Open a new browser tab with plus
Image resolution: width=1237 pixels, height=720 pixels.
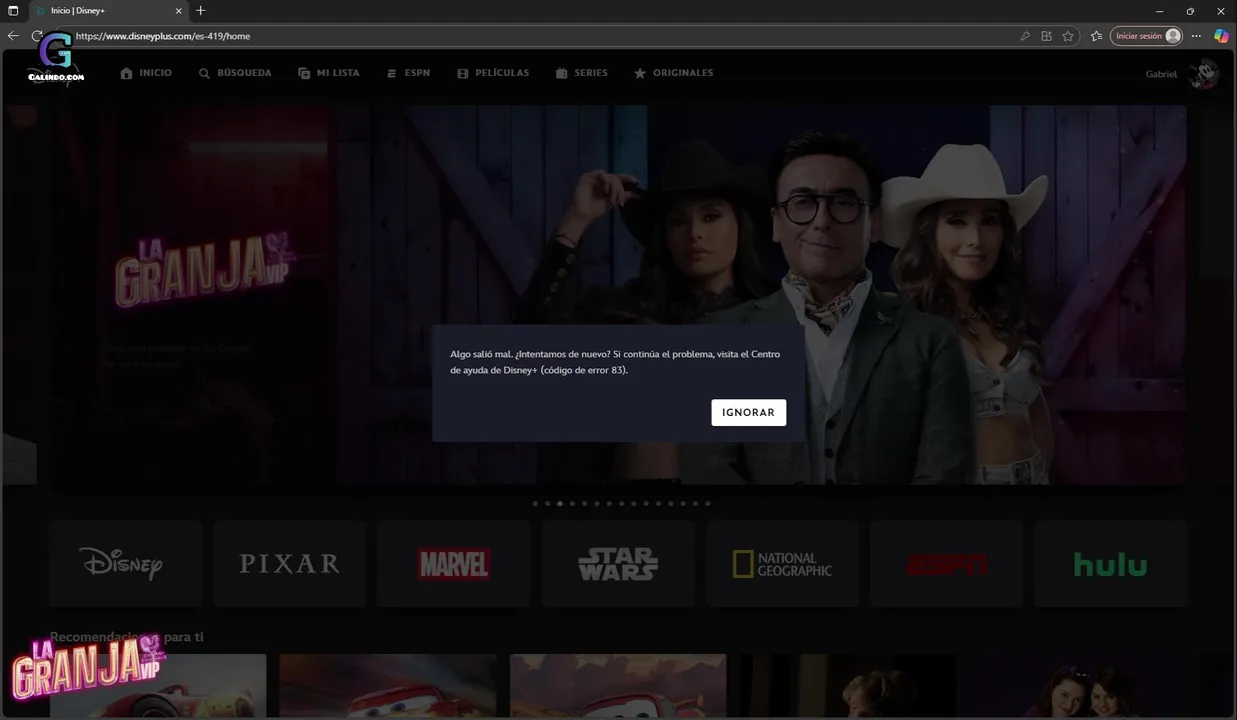(x=201, y=11)
